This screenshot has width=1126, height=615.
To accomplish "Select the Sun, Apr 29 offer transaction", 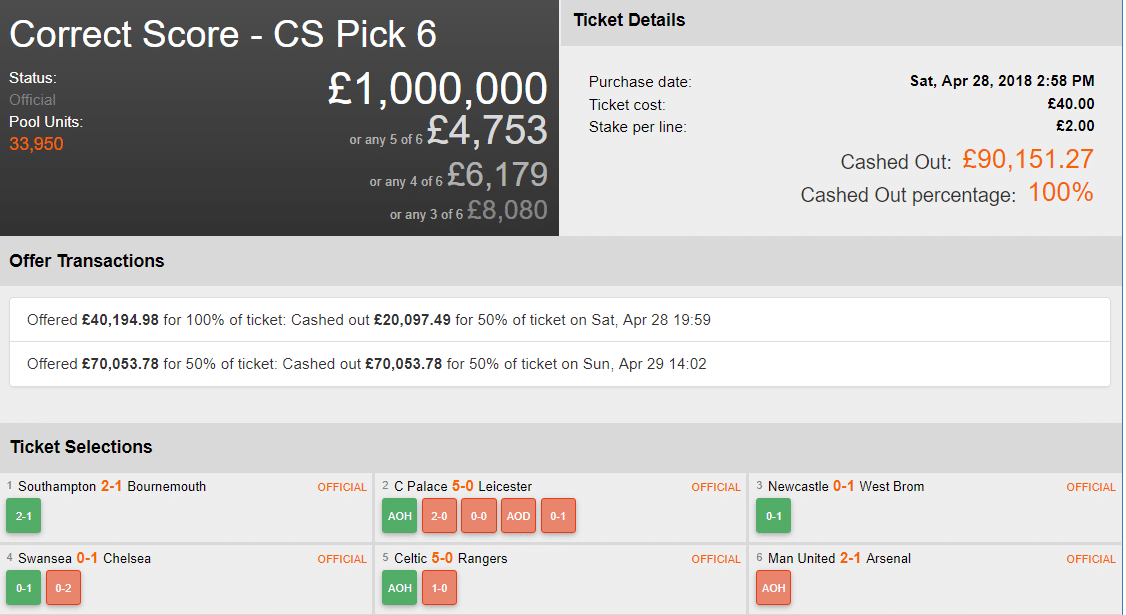I will pyautogui.click(x=559, y=364).
